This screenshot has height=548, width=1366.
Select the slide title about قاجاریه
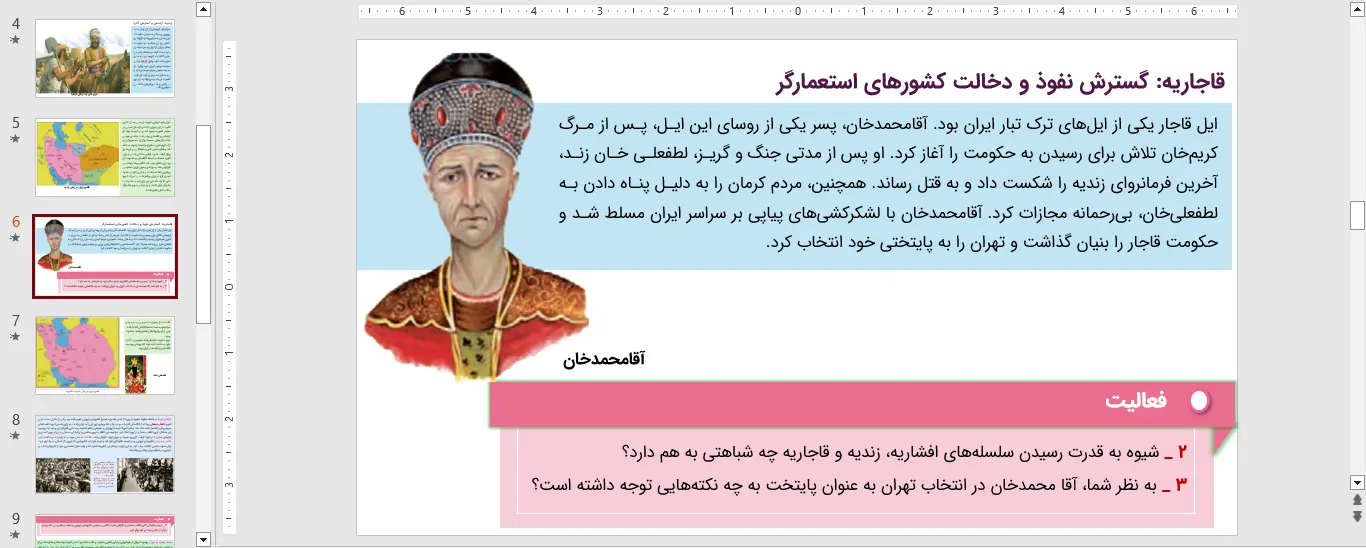coord(999,82)
